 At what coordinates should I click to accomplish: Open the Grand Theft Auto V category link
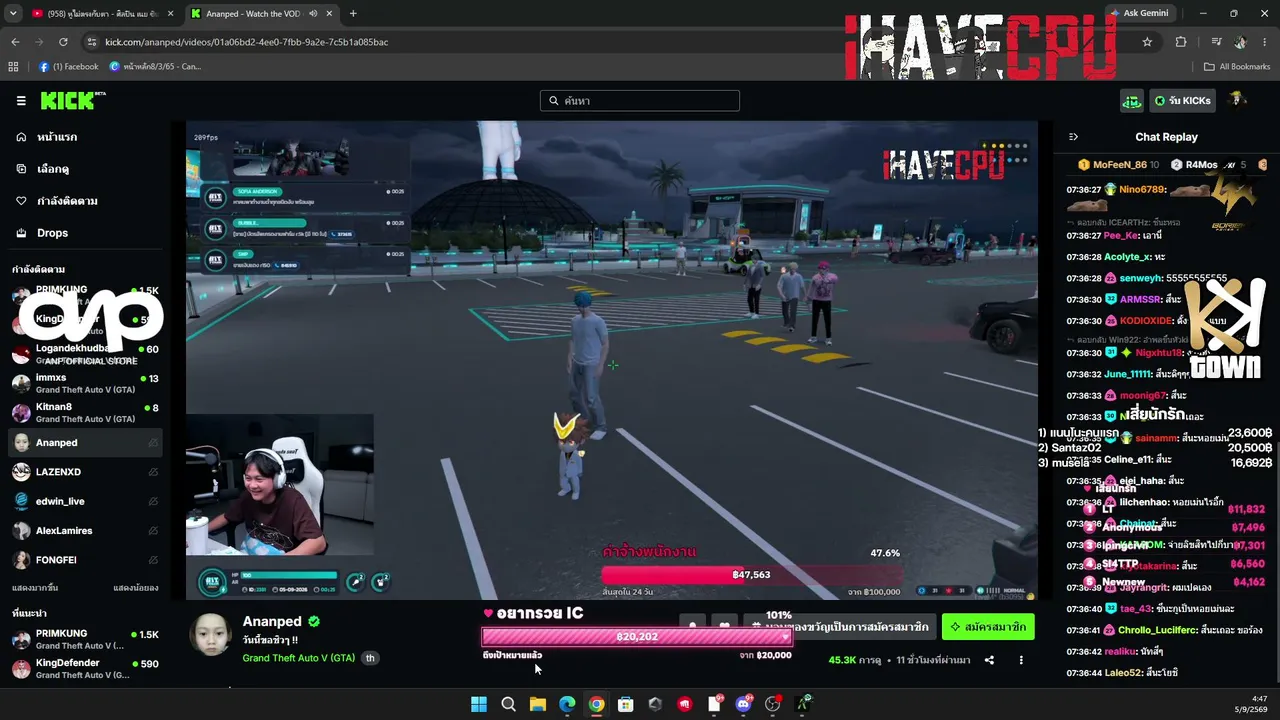[x=299, y=658]
